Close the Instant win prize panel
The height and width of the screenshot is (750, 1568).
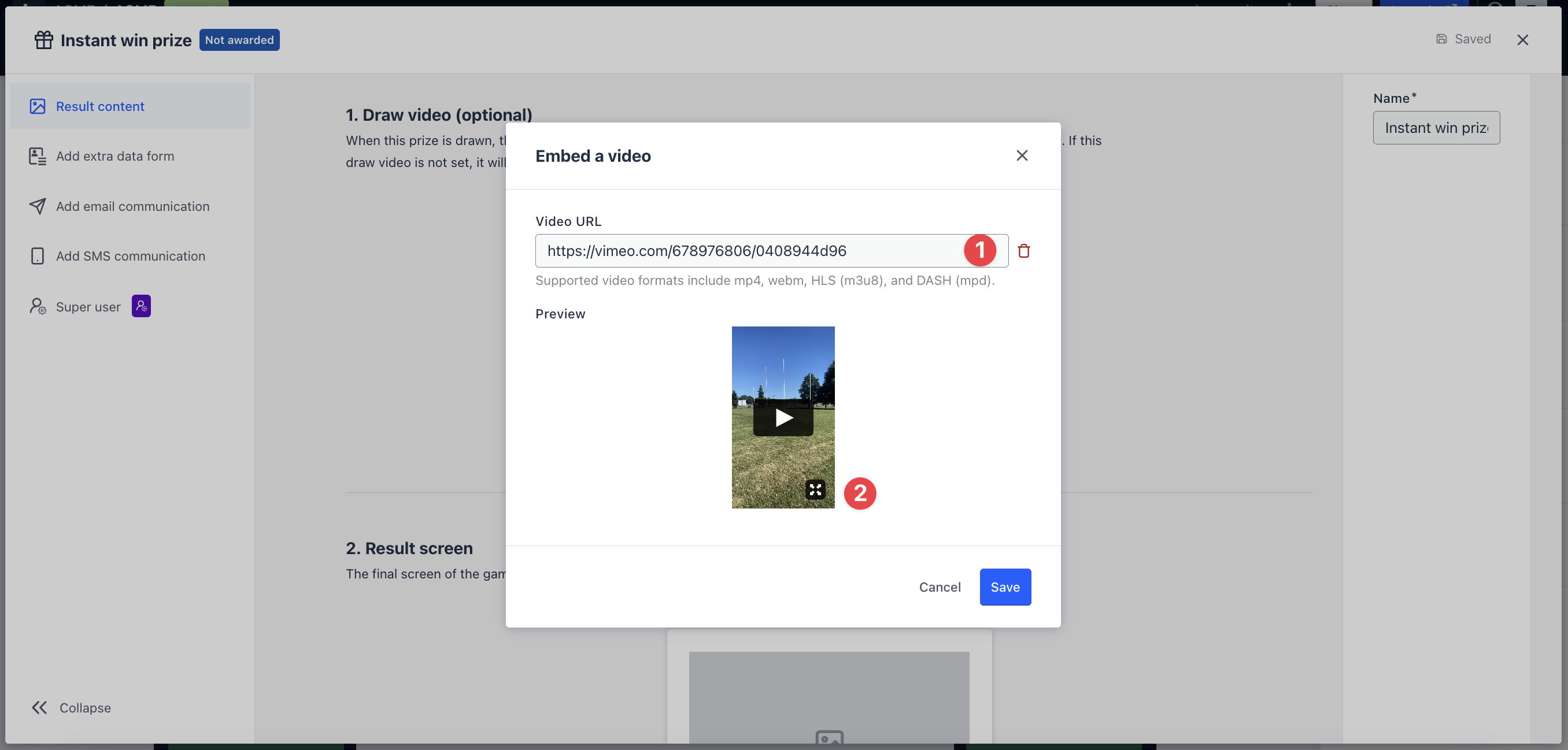(1522, 40)
